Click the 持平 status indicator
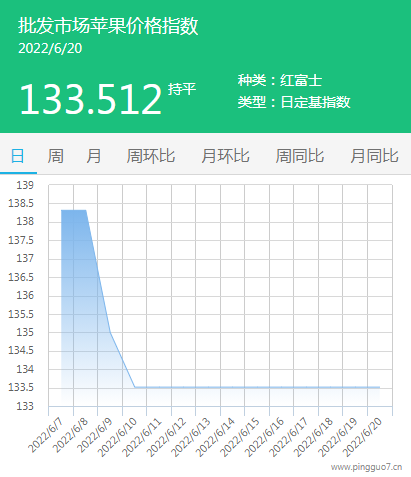Screen dimensions: 411x477 (182, 89)
